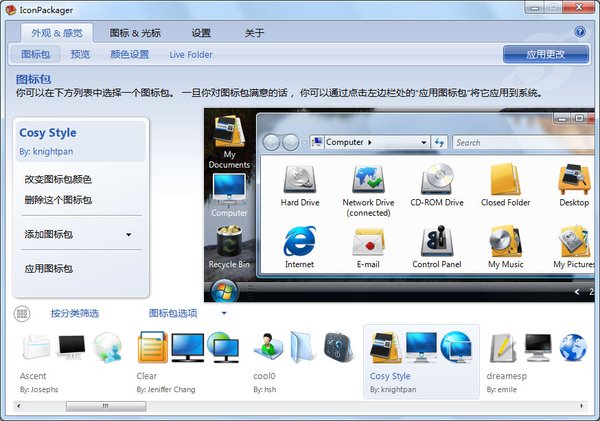Click the CD-ROM Drive icon
Screen dimensions: 600x421
(x=437, y=179)
